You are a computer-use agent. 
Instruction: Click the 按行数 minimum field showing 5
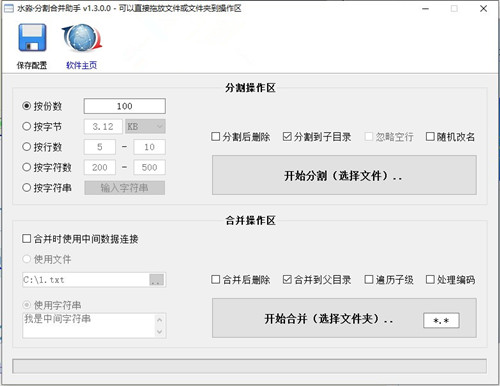pos(100,147)
